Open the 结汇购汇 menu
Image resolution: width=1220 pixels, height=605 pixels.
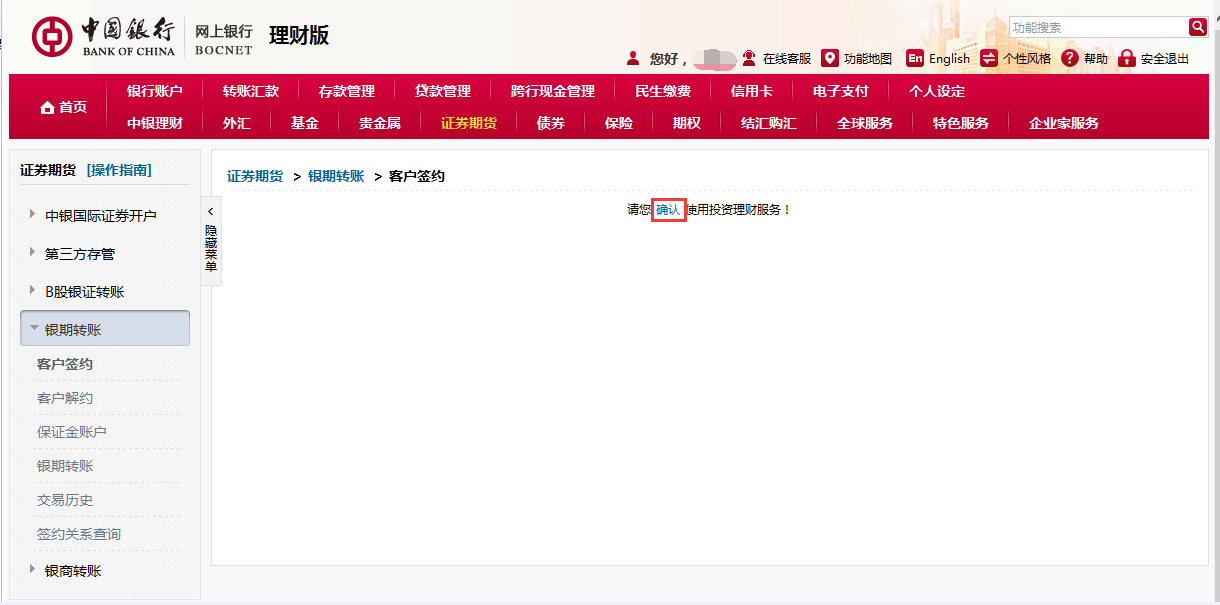click(x=769, y=123)
